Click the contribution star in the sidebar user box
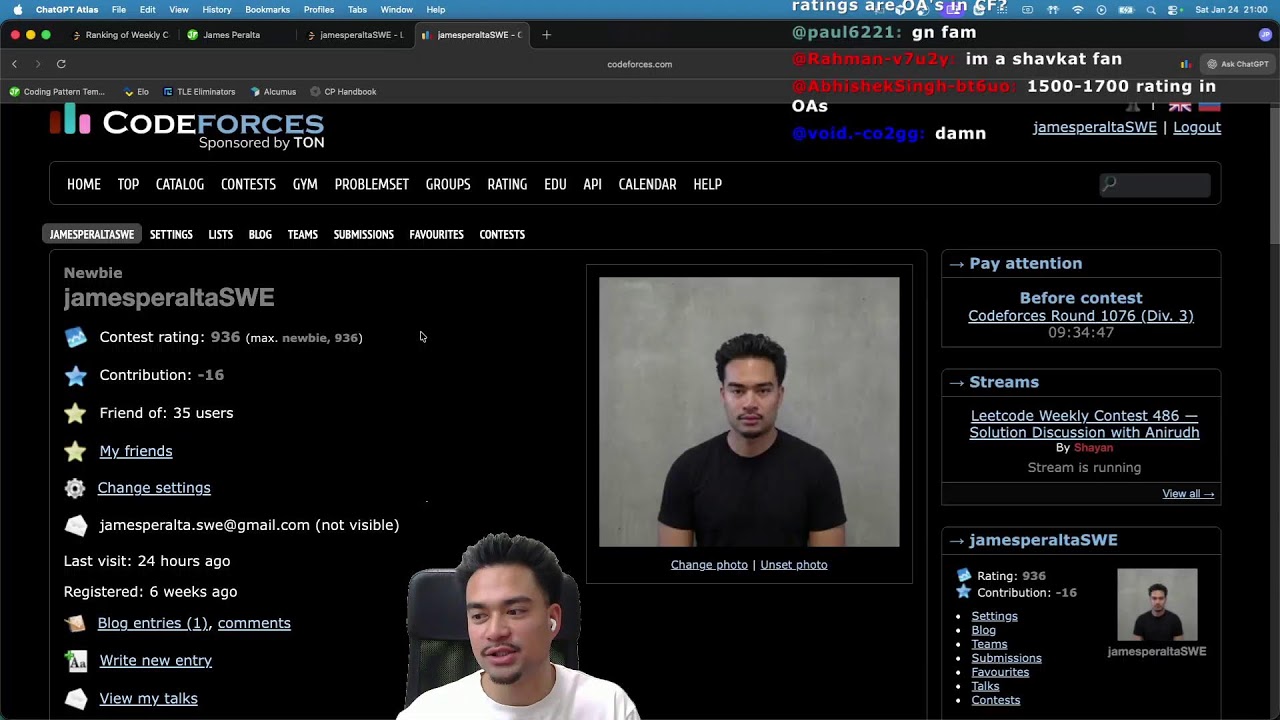Screen dimensions: 1280x720 tap(964, 592)
